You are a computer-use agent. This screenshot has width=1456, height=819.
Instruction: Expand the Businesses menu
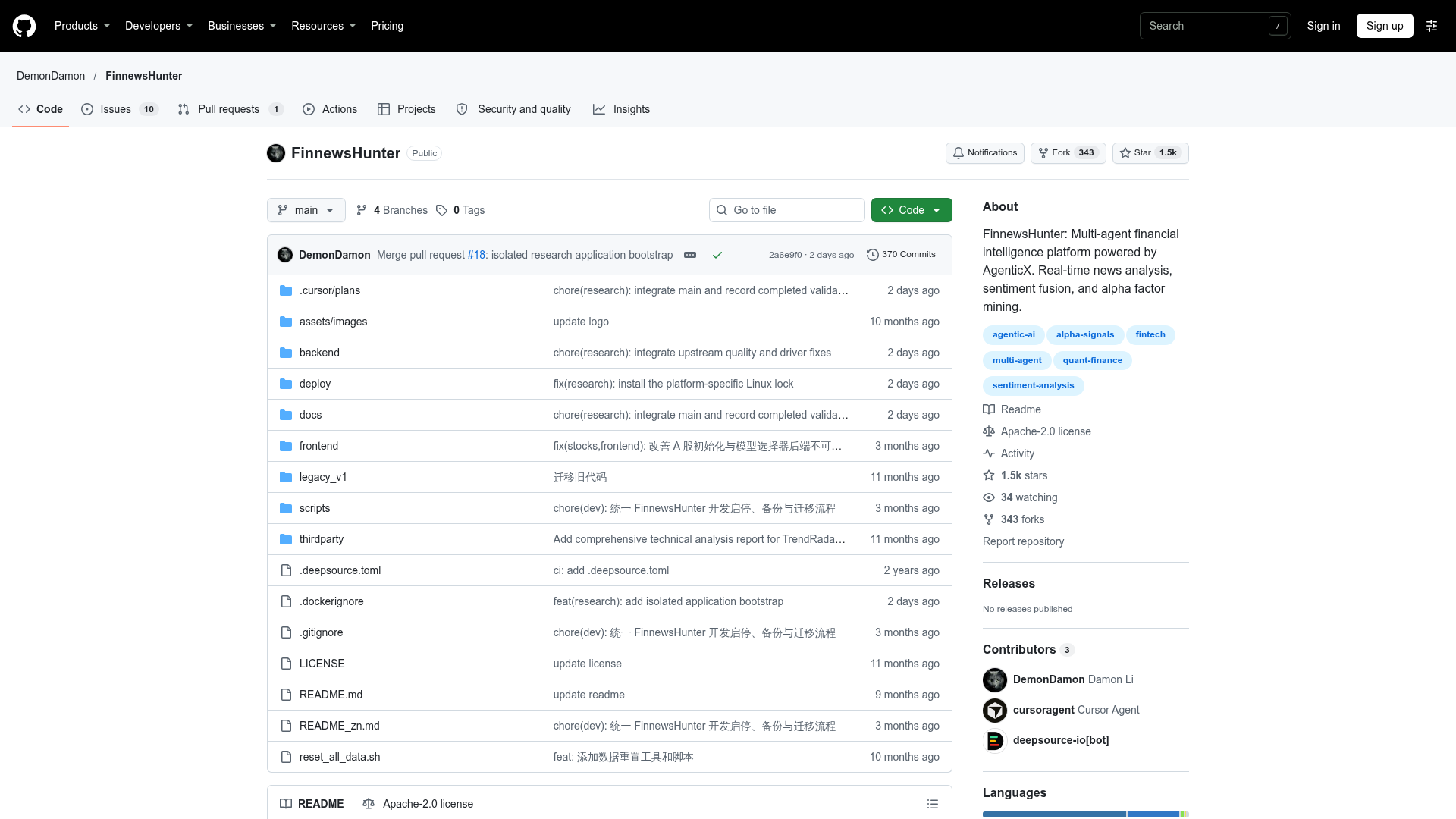click(242, 26)
